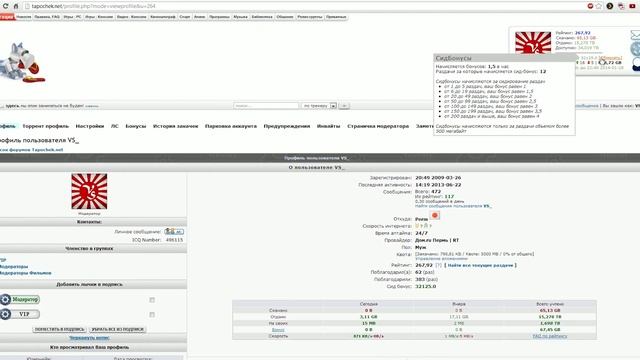Open Предупреждения tab
This screenshot has width=640, height=360.
click(287, 126)
